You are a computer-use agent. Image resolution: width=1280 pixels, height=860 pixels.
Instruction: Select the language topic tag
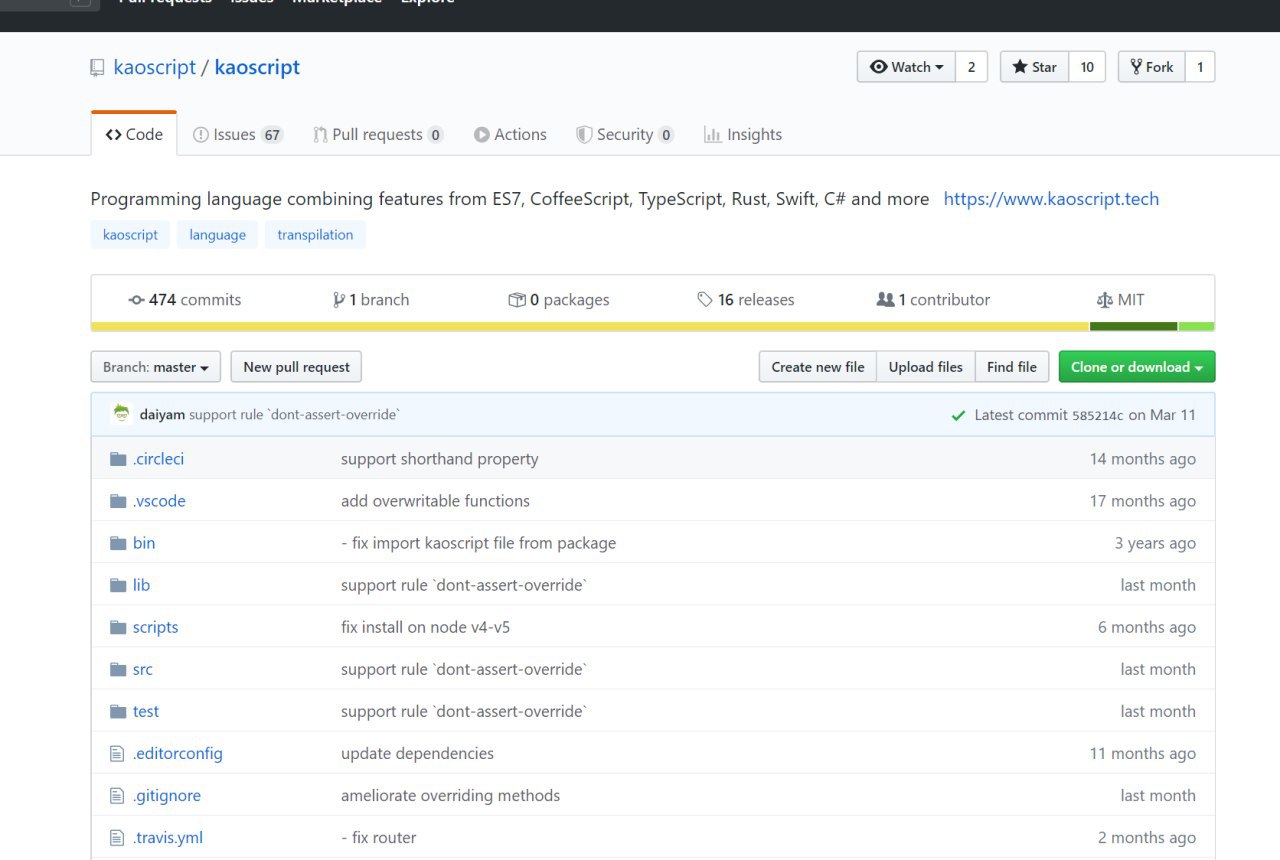coord(217,235)
